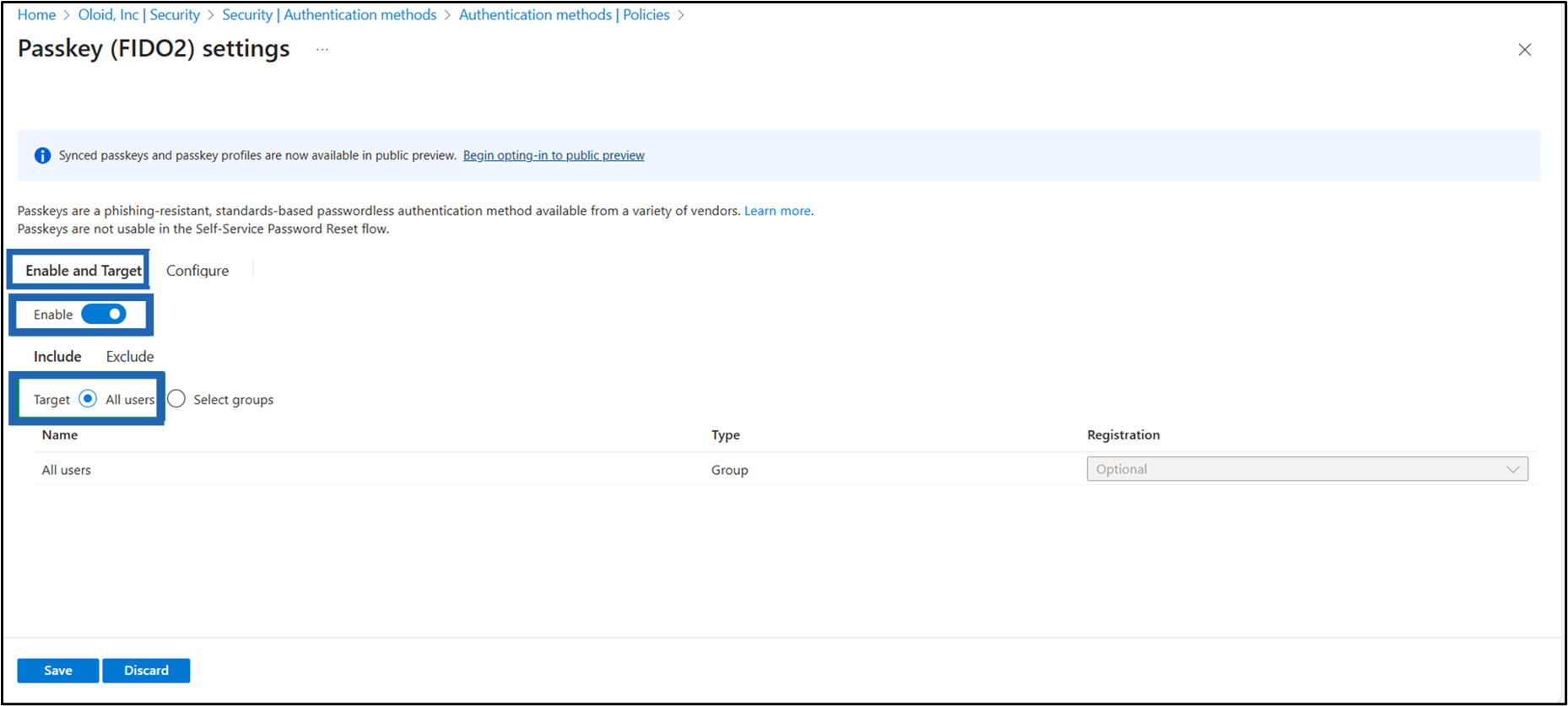Viewport: 1568px width, 706px height.
Task: Select the All users table row name
Action: pos(67,471)
